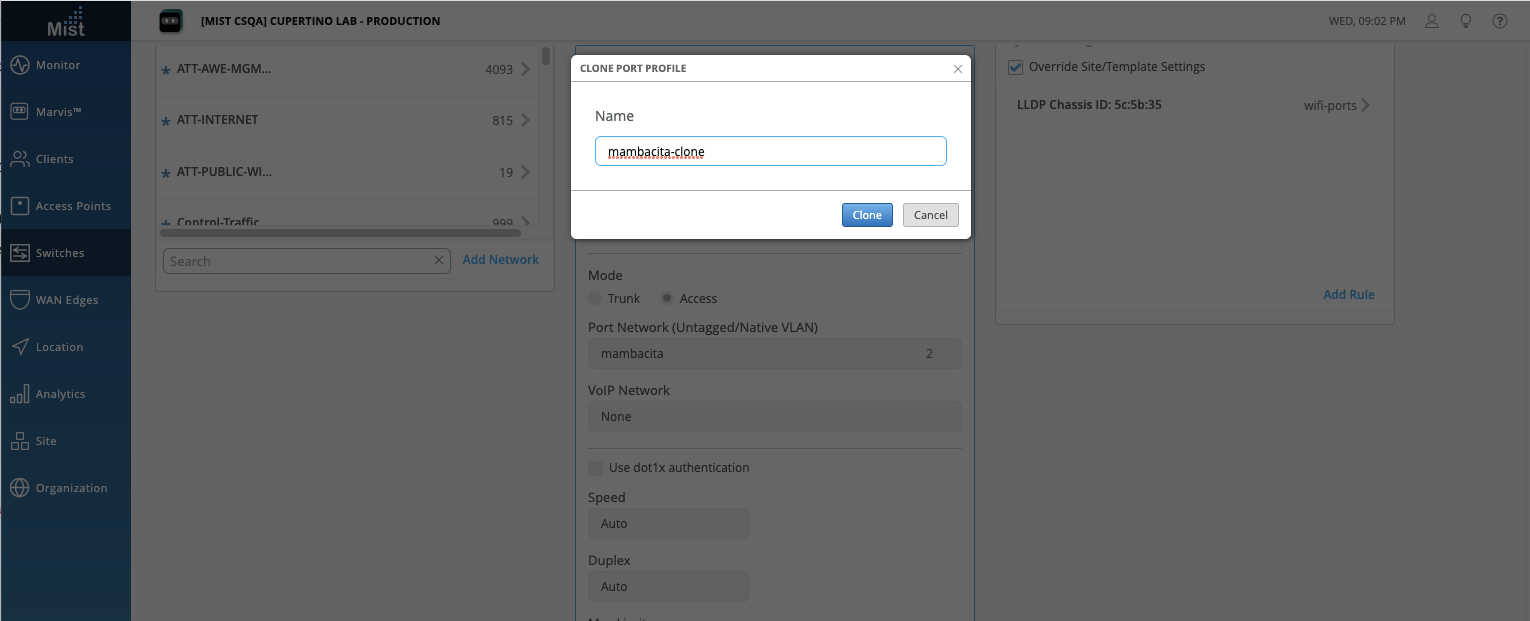Click the blue Clone button

(x=867, y=215)
